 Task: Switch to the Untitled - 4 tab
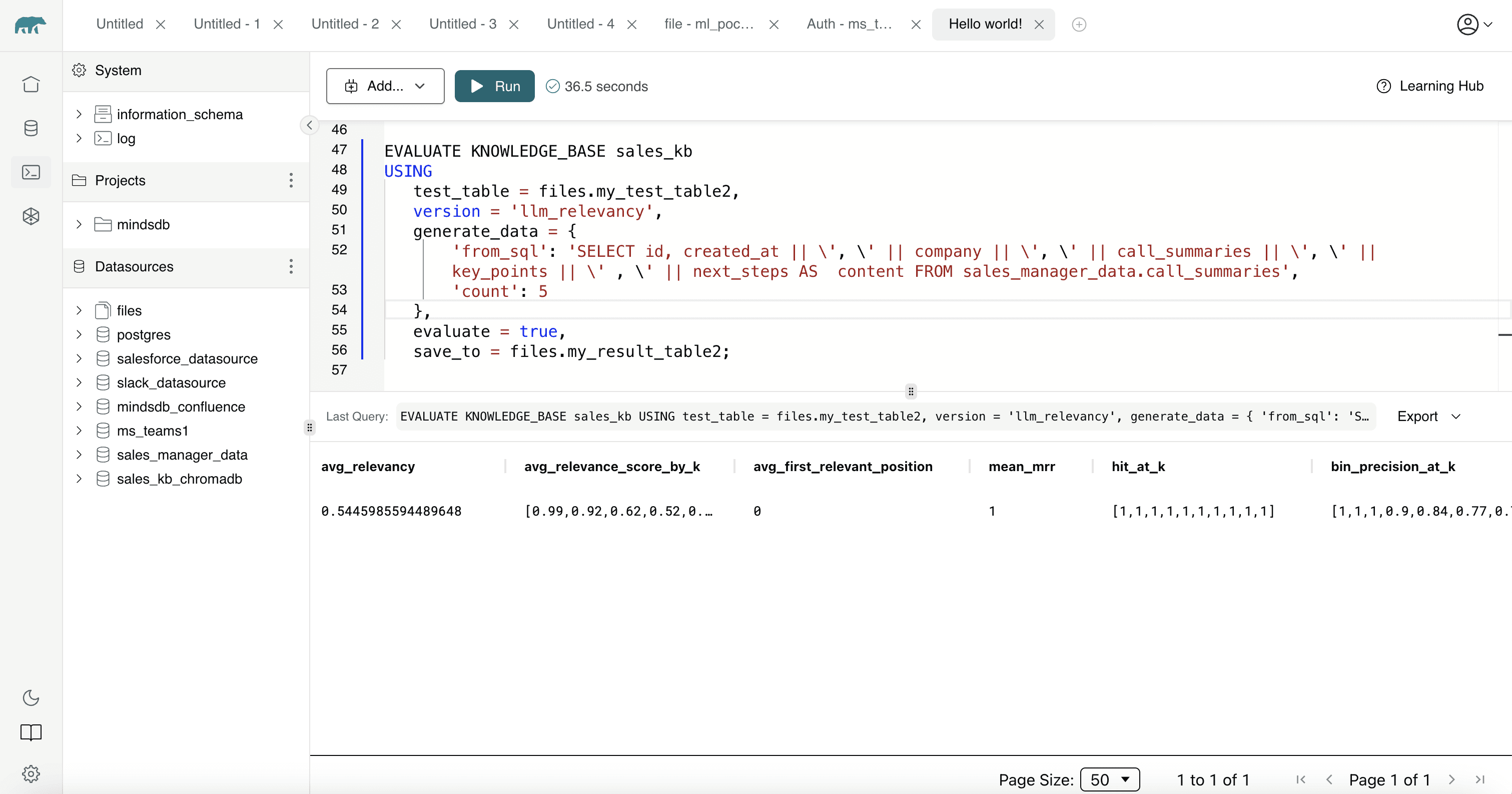point(580,24)
